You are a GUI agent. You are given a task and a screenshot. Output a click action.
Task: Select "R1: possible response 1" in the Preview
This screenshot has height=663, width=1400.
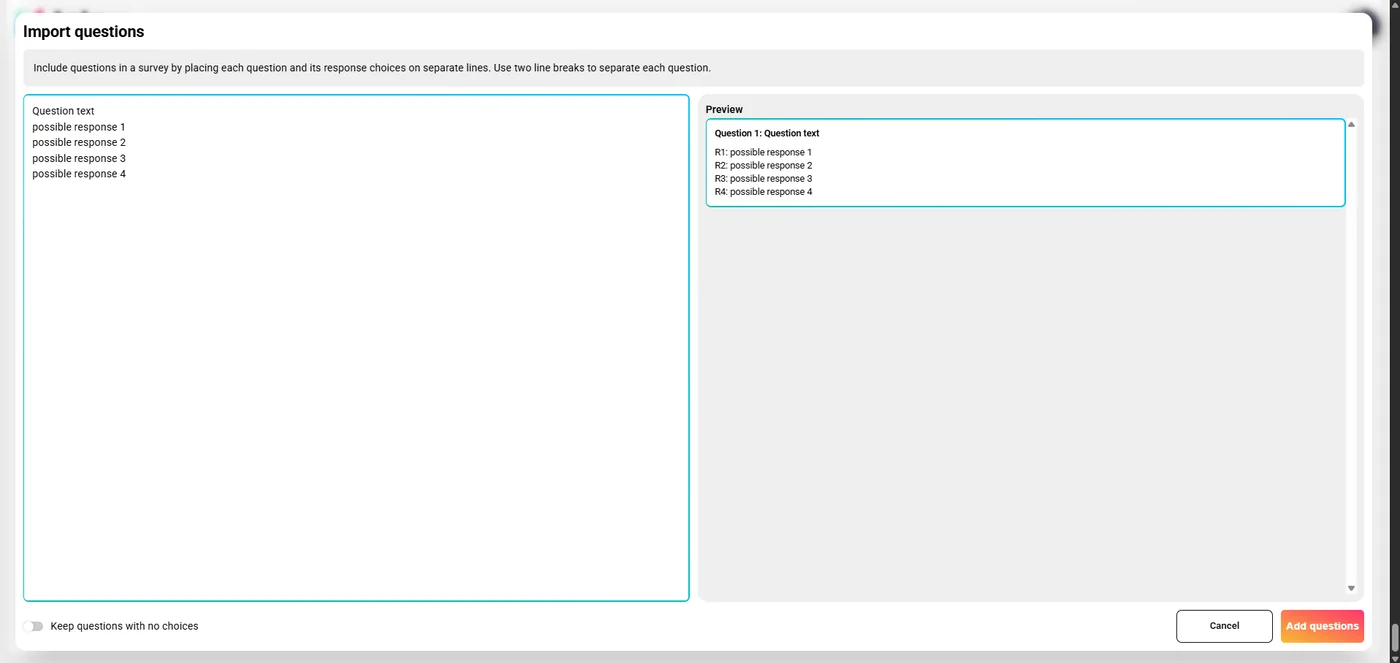763,152
